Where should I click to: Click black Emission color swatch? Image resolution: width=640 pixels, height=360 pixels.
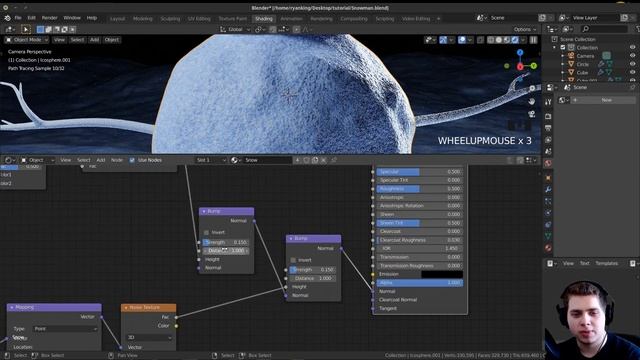[442, 274]
